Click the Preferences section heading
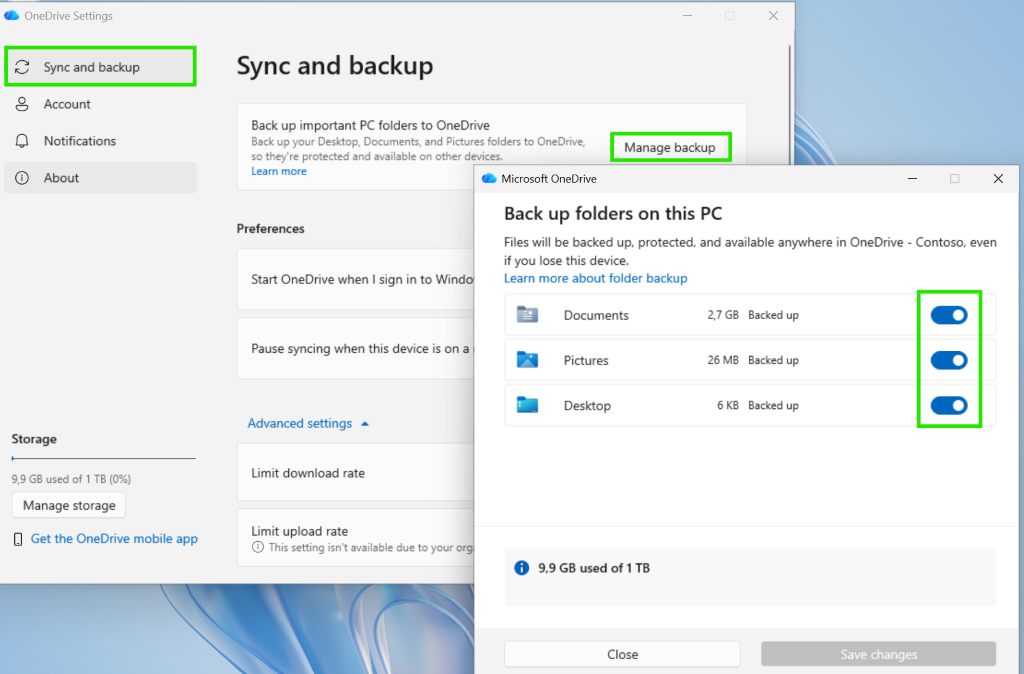Screen dimensions: 1024x674 coord(270,229)
